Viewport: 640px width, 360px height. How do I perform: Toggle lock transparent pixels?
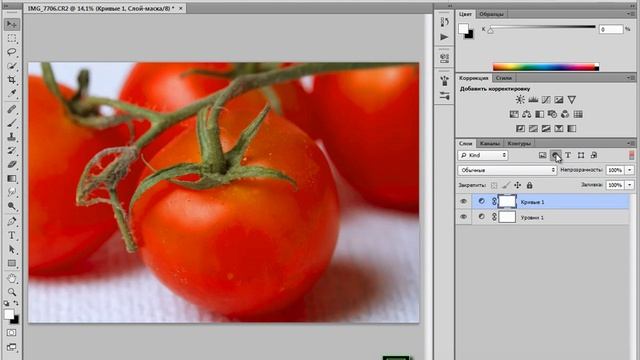494,185
